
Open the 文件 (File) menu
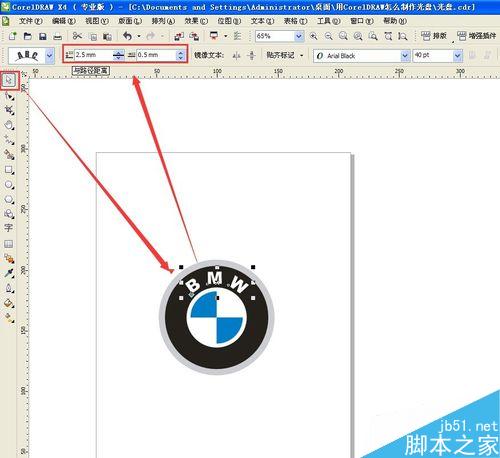click(x=30, y=21)
